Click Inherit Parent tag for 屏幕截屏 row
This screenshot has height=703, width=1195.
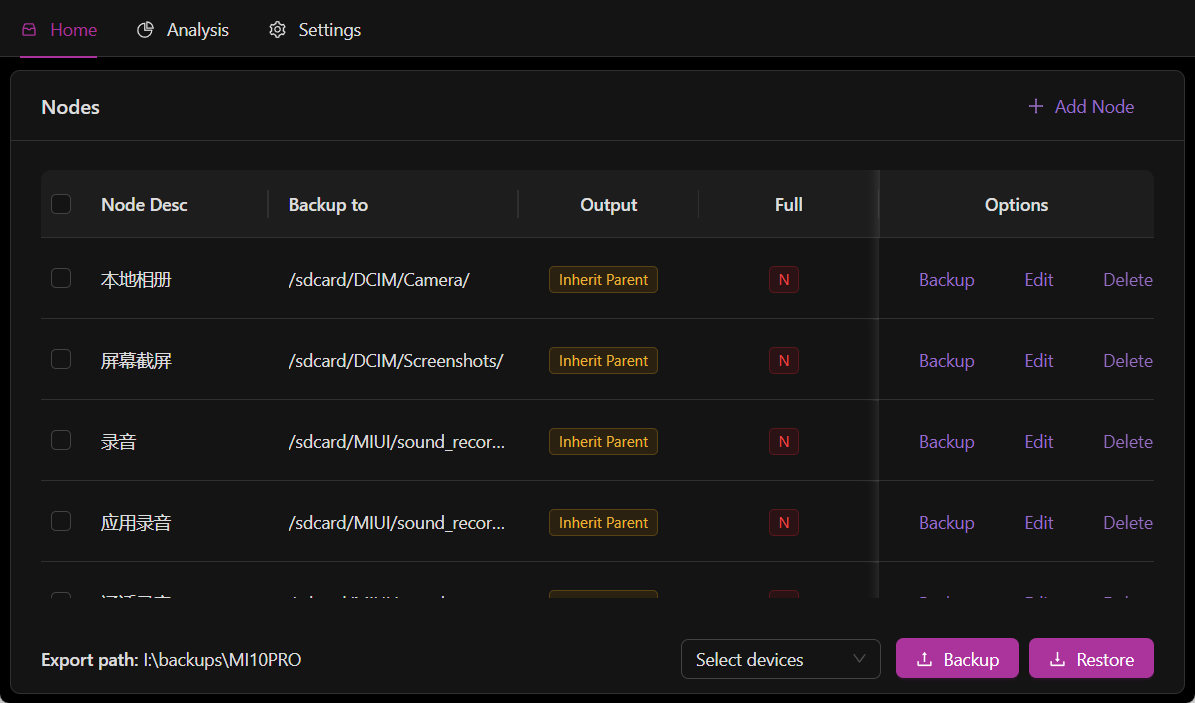pos(603,361)
